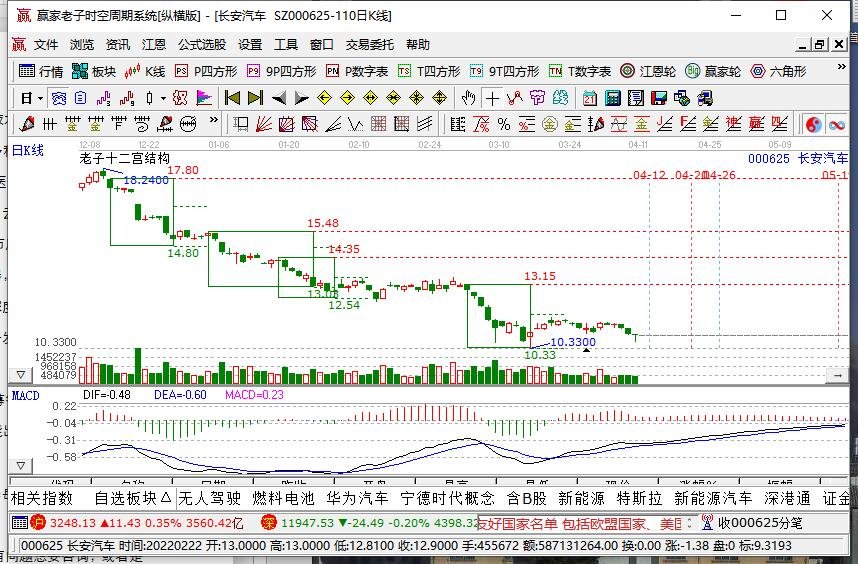Screen dimensions: 858x564
Task: Step forward with black right arrow
Action: point(302,98)
